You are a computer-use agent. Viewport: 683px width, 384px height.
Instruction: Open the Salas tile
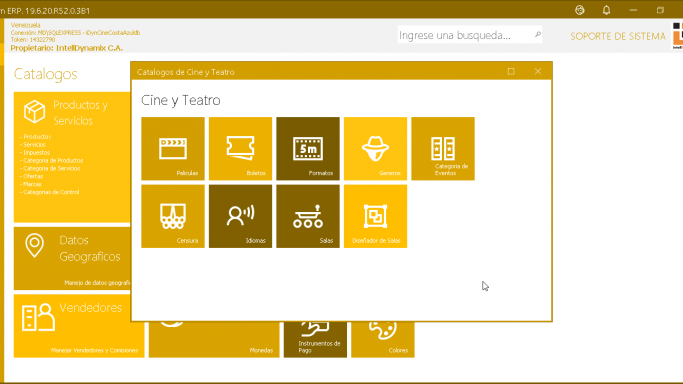coord(308,216)
